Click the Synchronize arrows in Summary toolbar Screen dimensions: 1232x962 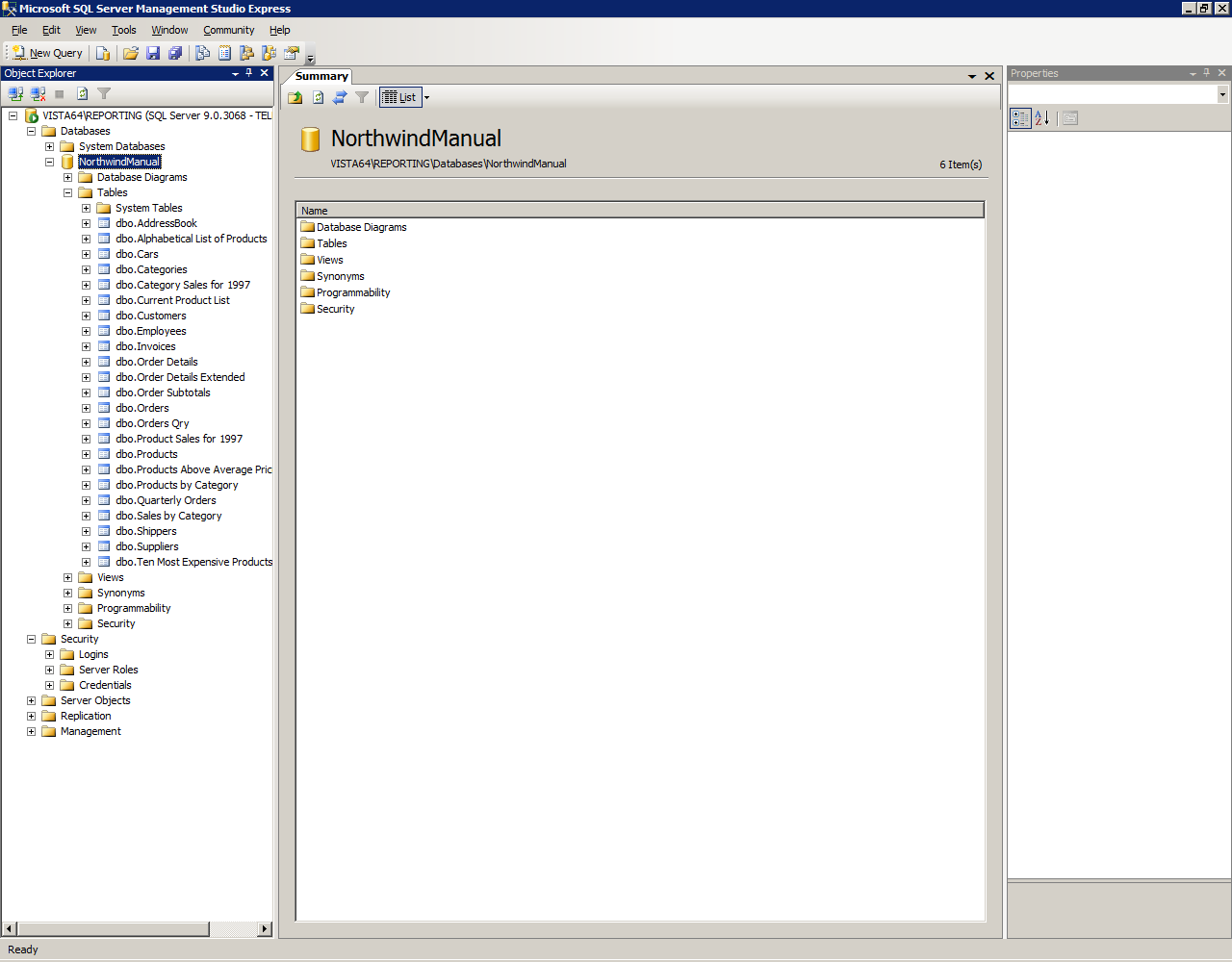(x=340, y=97)
